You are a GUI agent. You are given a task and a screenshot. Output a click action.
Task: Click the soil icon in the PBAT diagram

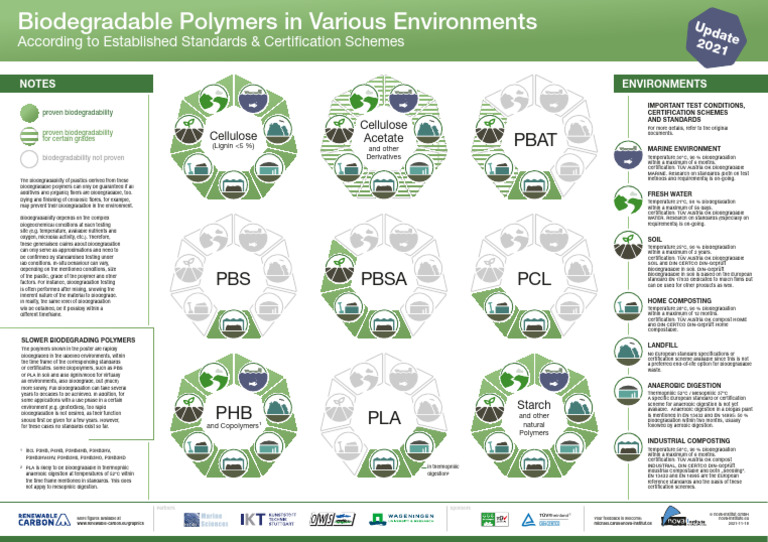pyautogui.click(x=490, y=130)
